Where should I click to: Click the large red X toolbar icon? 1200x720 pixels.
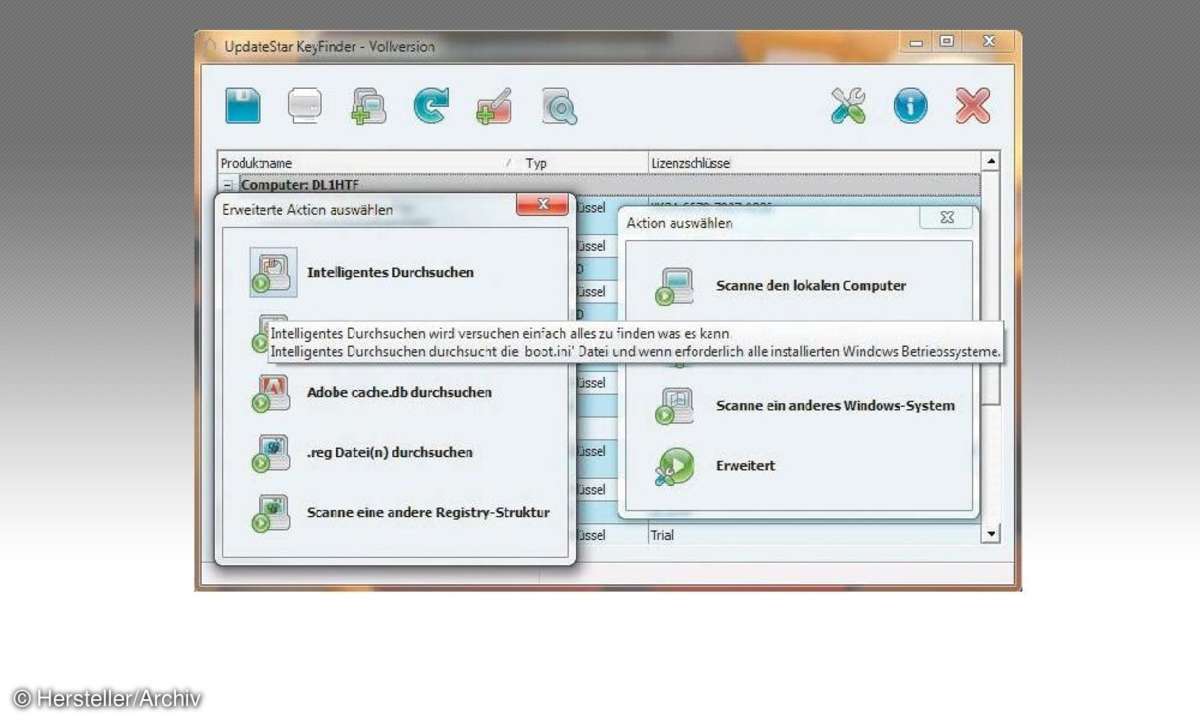[x=972, y=105]
